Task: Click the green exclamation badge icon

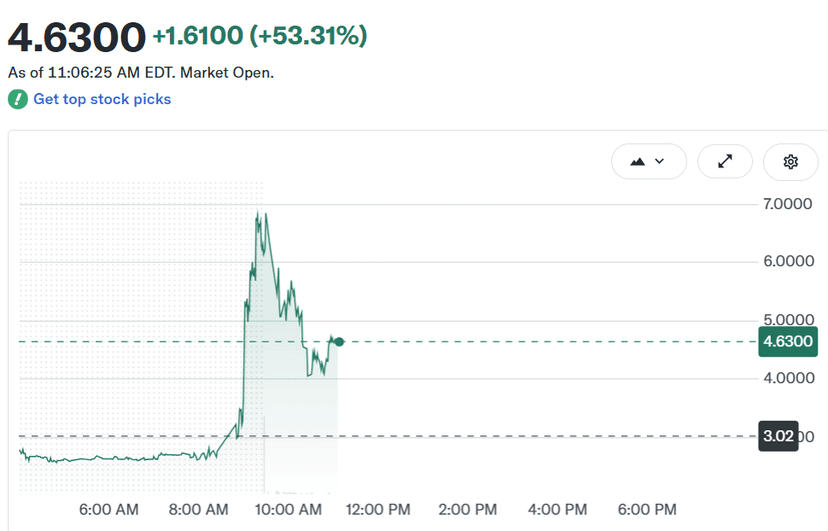Action: (17, 99)
